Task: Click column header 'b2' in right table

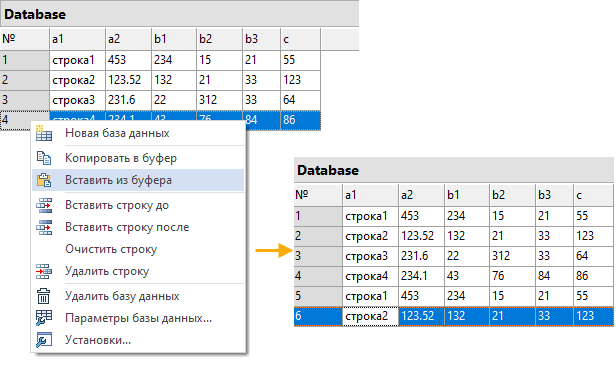Action: pos(513,195)
